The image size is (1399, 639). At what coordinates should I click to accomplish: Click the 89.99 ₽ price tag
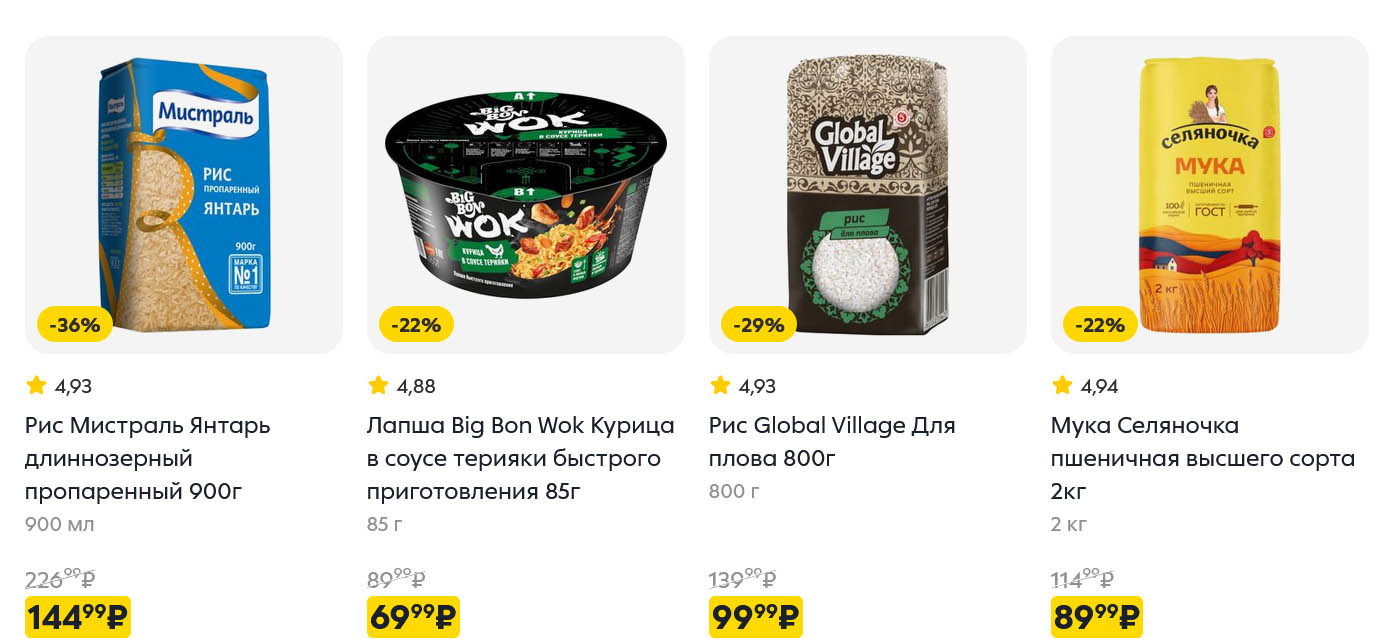1096,617
